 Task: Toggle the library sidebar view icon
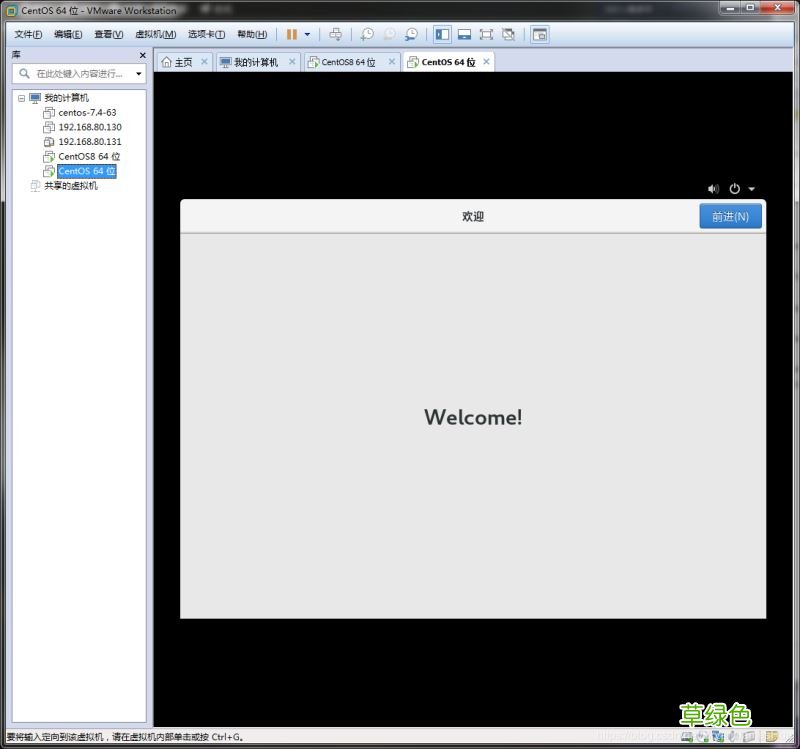(443, 34)
